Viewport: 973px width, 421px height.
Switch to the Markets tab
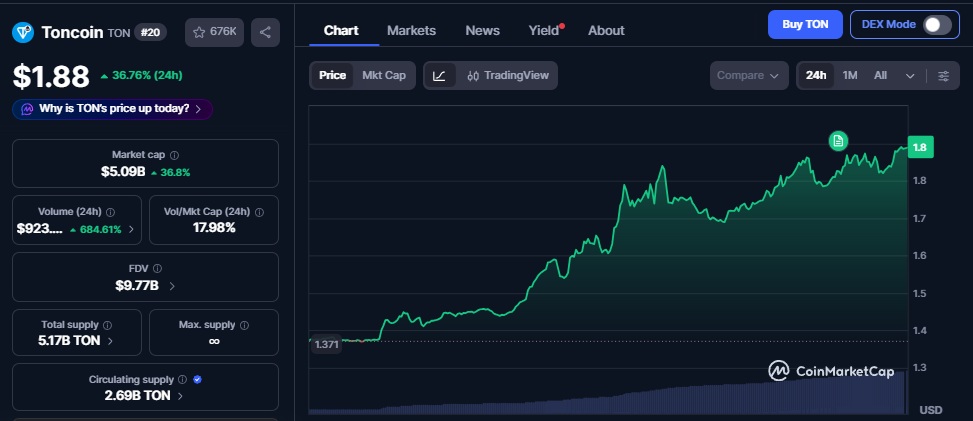pos(411,30)
